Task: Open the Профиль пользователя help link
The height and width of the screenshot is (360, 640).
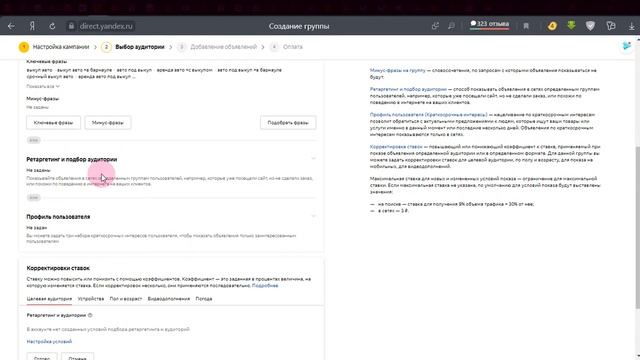Action: tap(428, 115)
